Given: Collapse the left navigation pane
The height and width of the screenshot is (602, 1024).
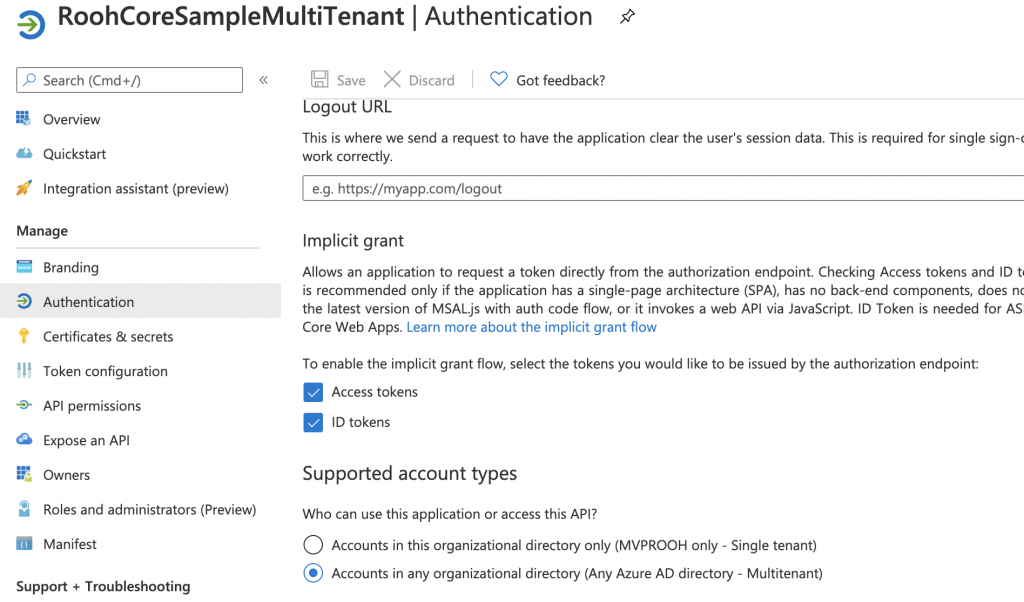Looking at the screenshot, I should coord(264,80).
